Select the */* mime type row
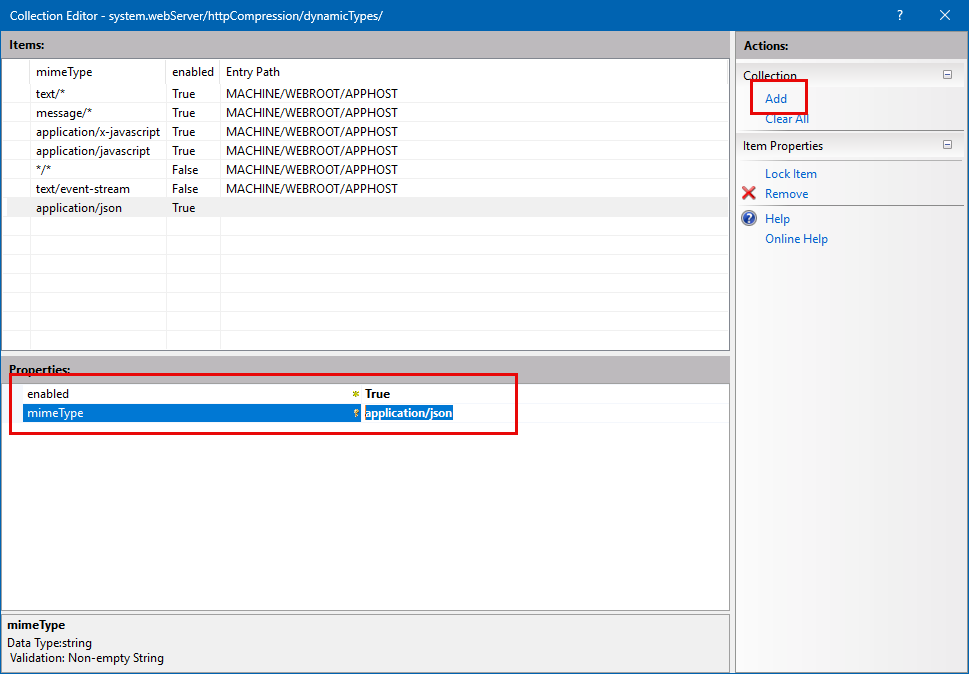The image size is (969, 674). click(x=43, y=170)
